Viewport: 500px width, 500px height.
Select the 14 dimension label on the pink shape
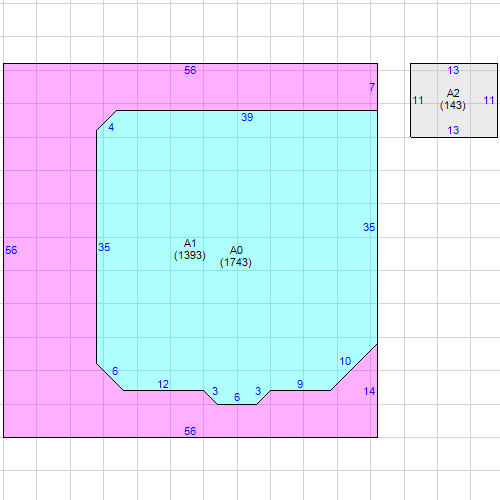point(369,391)
